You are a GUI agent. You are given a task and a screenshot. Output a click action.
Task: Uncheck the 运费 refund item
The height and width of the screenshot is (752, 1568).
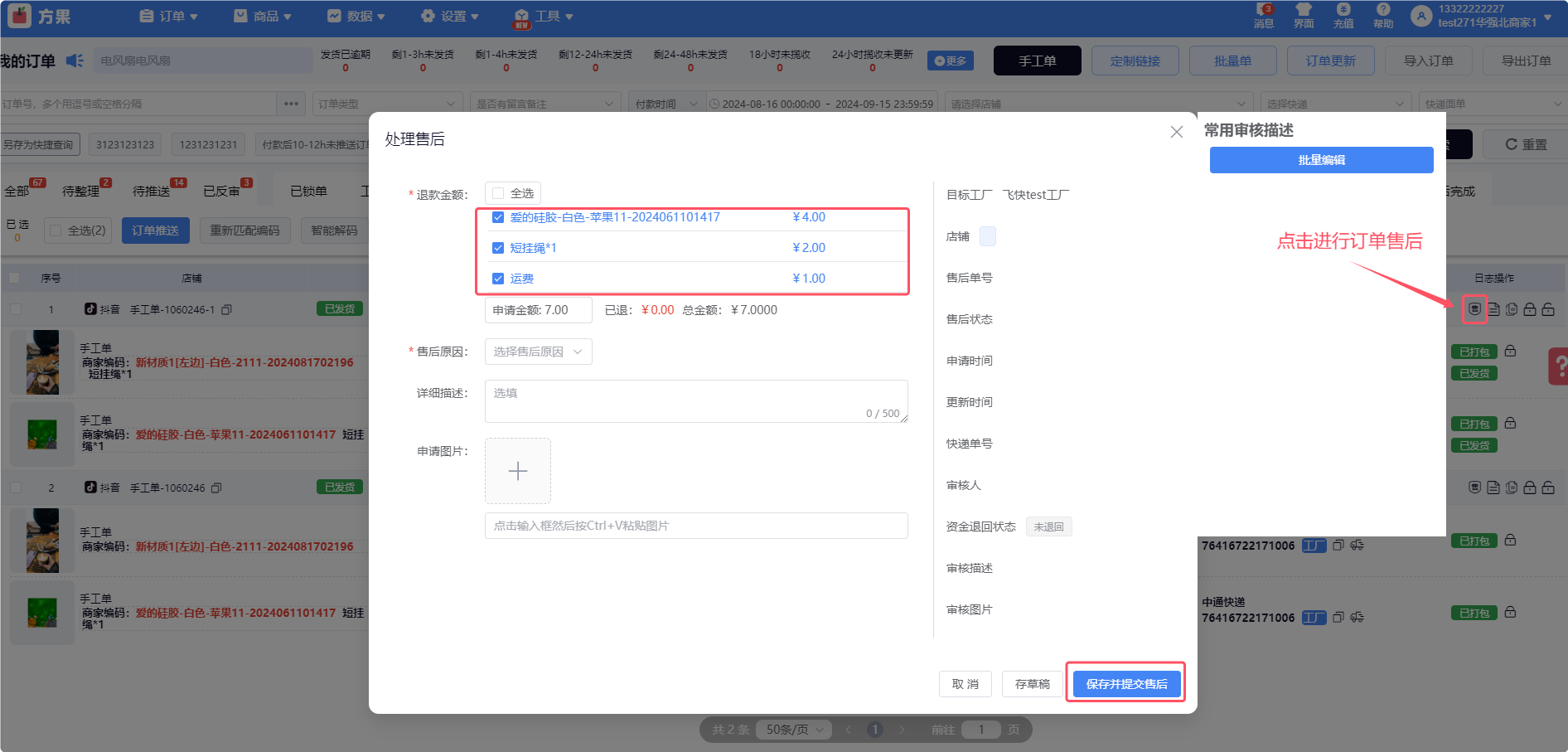498,279
